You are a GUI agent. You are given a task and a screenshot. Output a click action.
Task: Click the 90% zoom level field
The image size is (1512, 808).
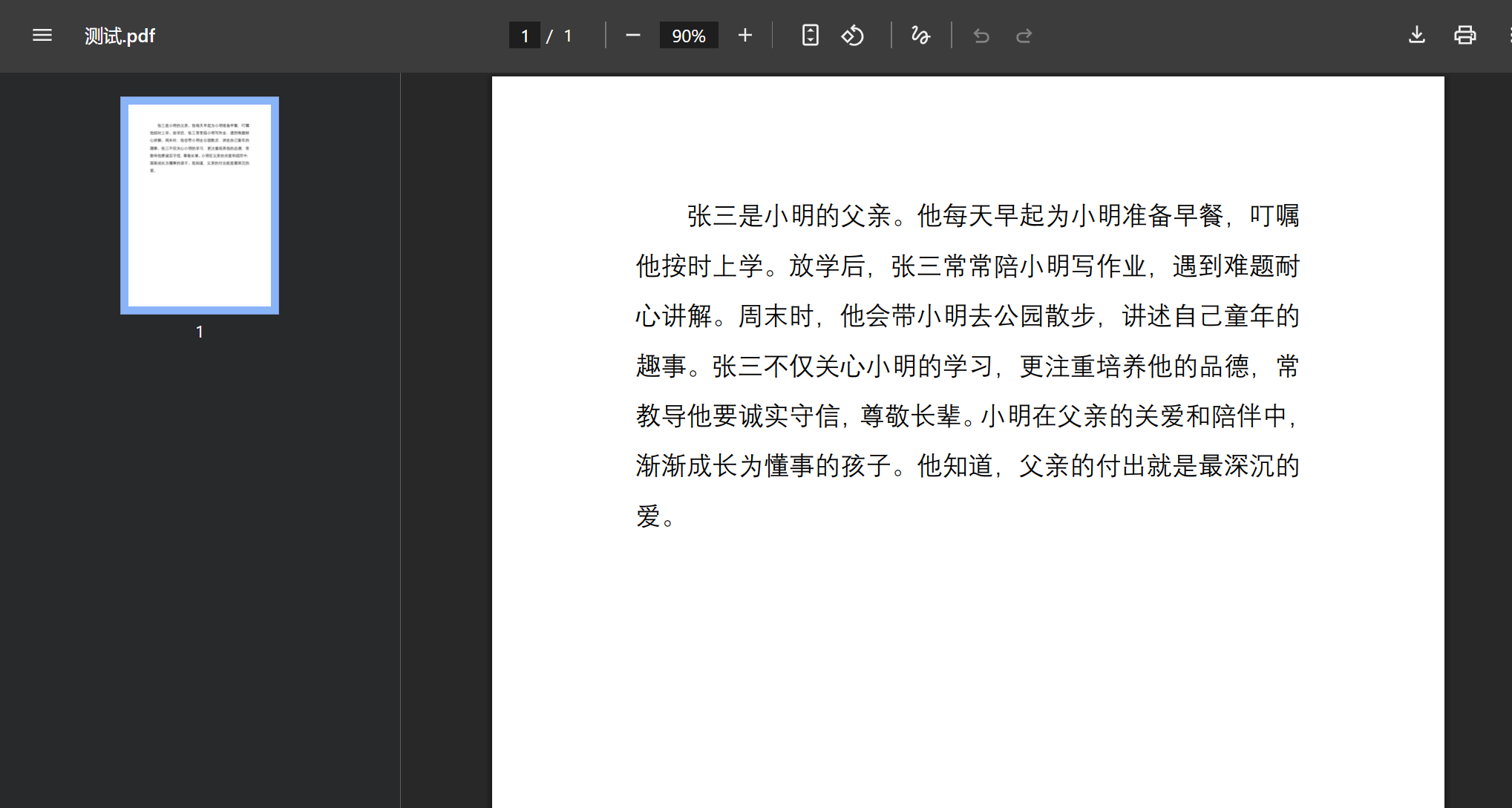click(x=688, y=36)
